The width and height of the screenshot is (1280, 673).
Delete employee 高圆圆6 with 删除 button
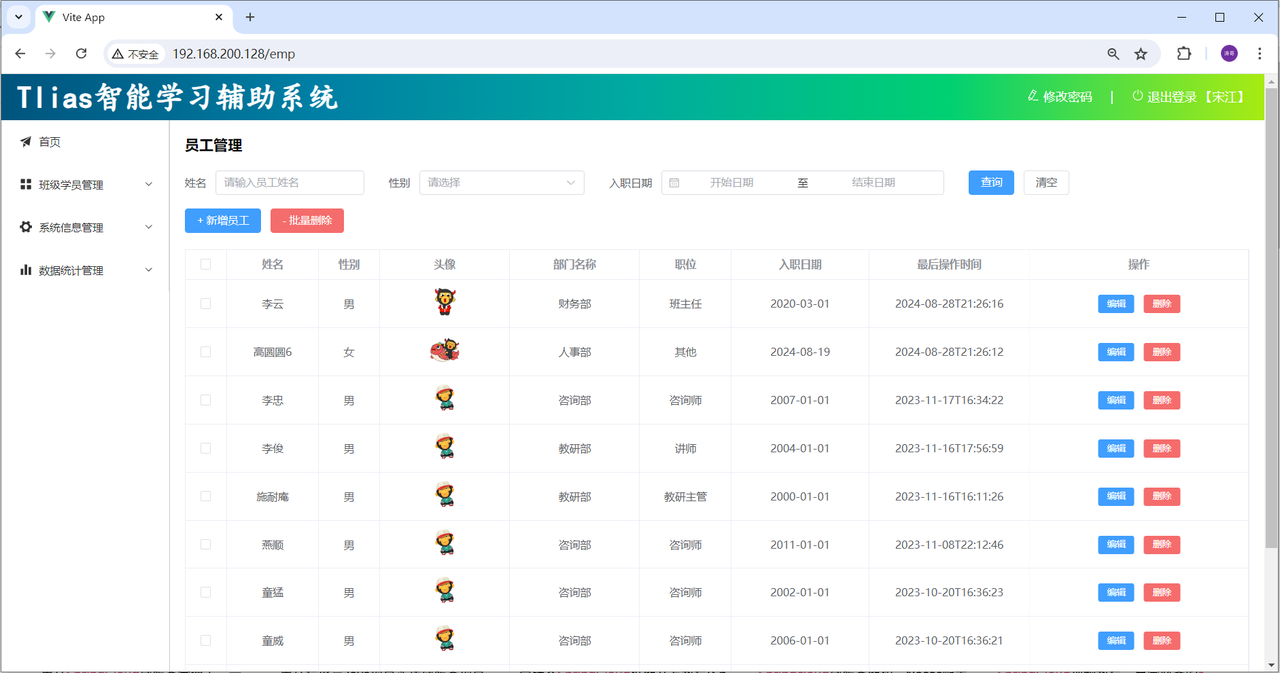tap(1162, 352)
